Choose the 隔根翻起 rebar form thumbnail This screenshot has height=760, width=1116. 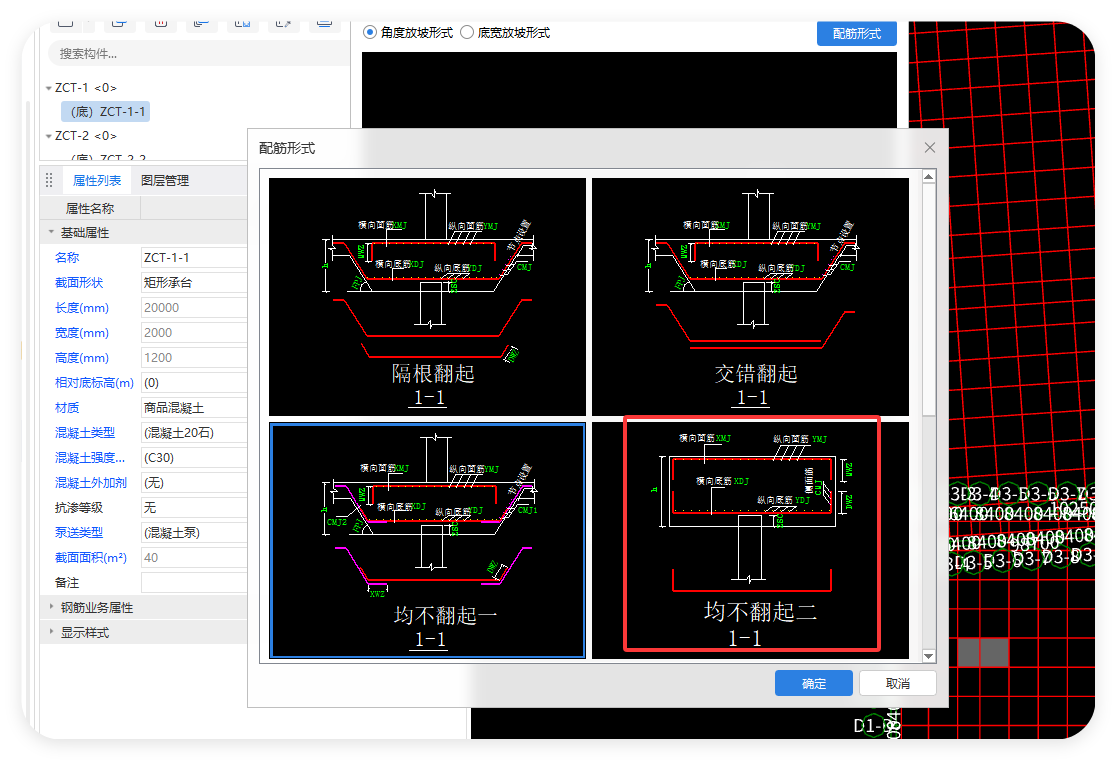[427, 297]
